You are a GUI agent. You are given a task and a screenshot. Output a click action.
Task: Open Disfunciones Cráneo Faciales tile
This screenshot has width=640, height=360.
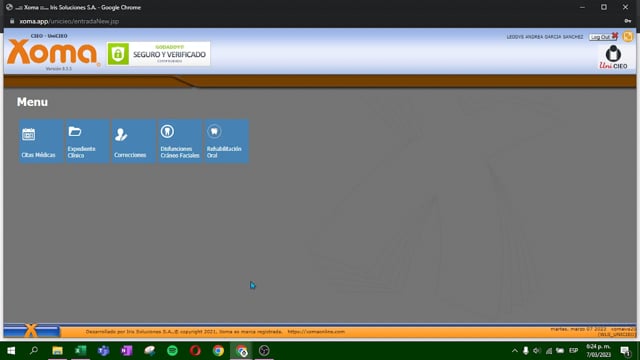click(x=180, y=141)
